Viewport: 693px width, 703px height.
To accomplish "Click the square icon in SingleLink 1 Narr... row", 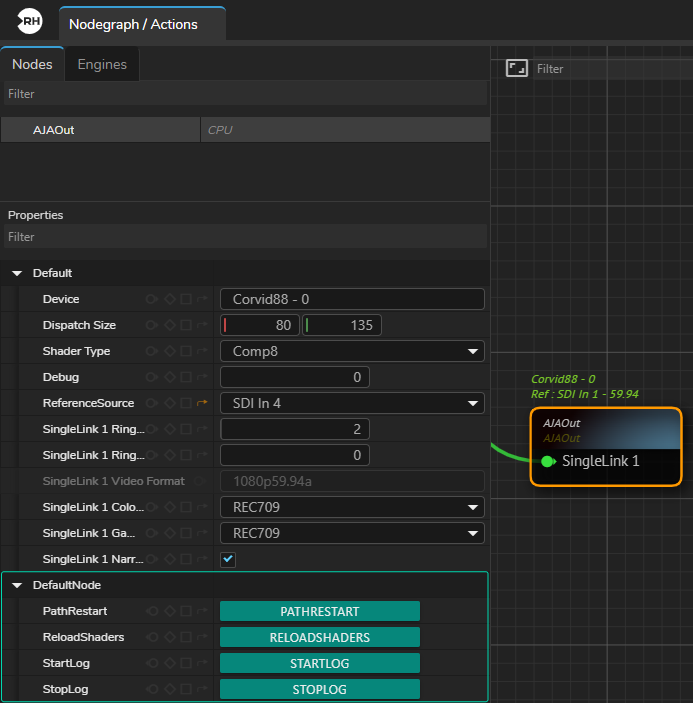I will pyautogui.click(x=186, y=559).
